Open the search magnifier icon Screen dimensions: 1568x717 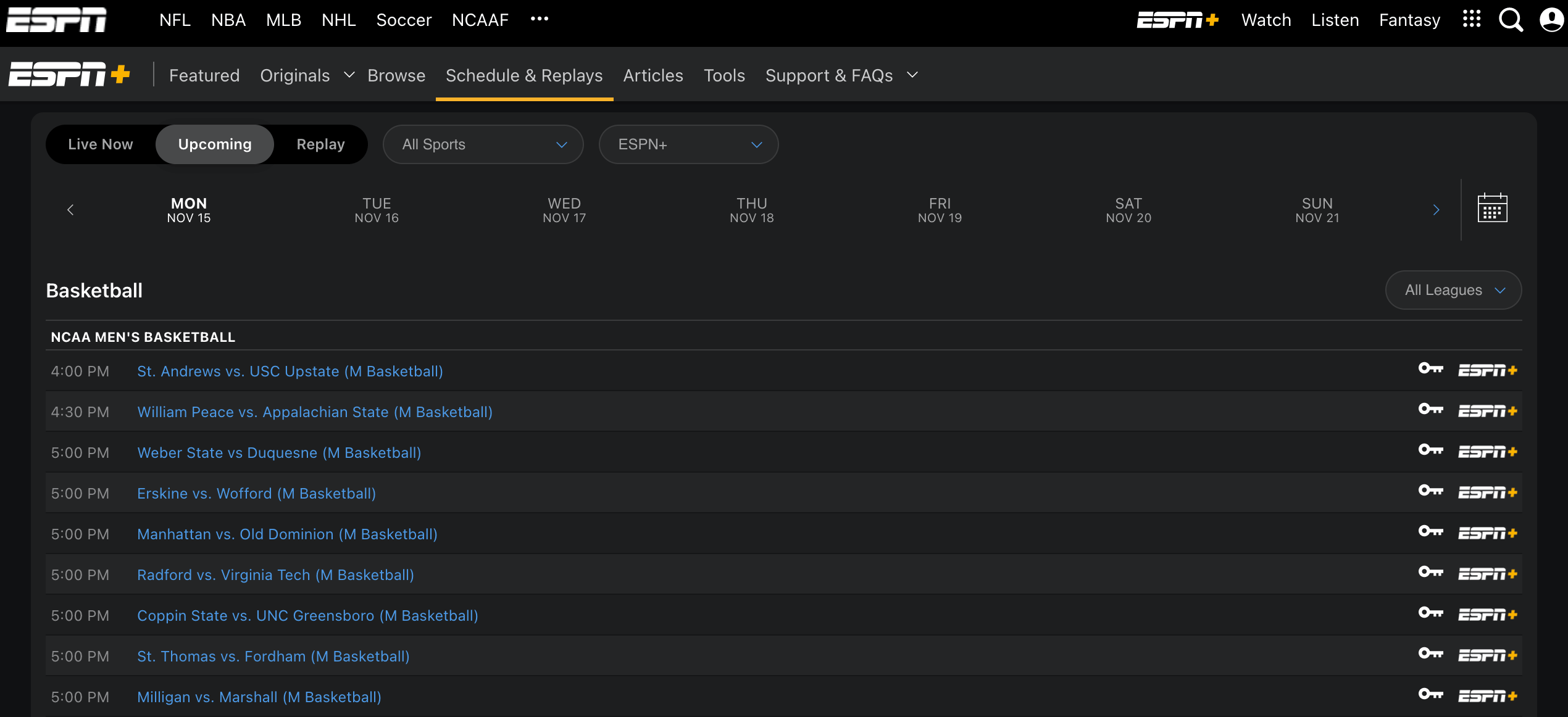(1511, 19)
